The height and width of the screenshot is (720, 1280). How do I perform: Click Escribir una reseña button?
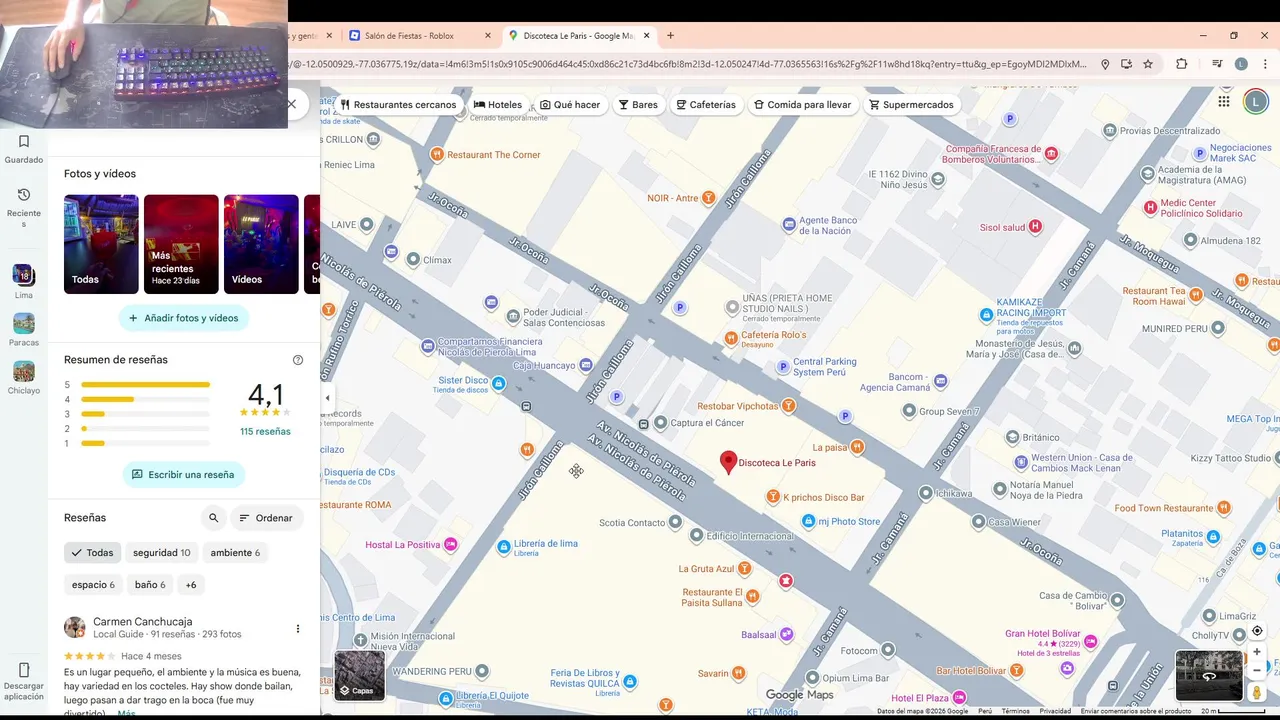183,475
